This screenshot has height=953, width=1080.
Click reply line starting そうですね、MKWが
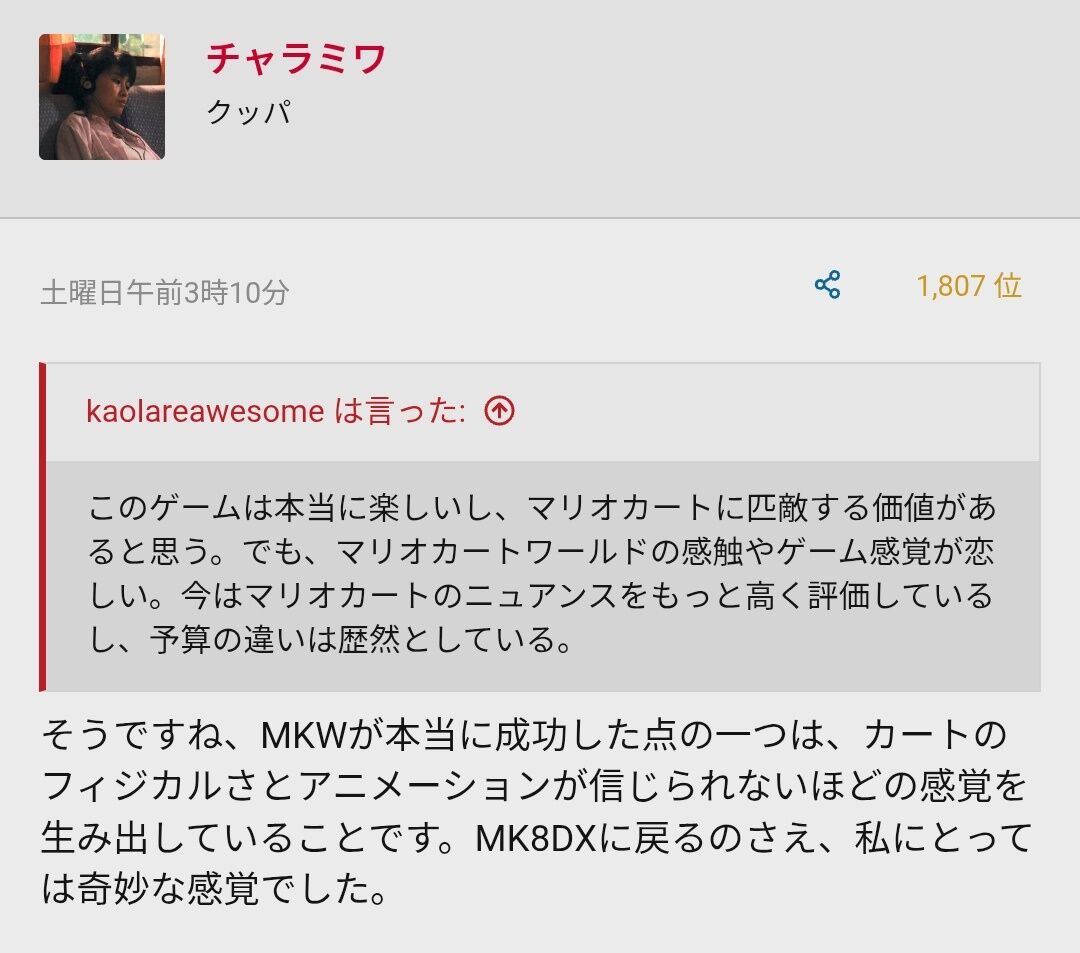coord(525,735)
